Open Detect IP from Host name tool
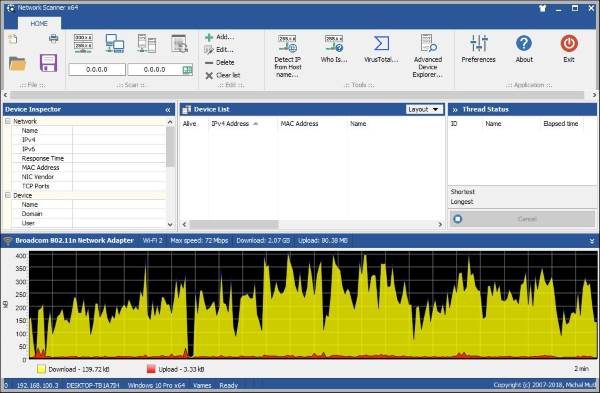The image size is (600, 393). point(288,56)
